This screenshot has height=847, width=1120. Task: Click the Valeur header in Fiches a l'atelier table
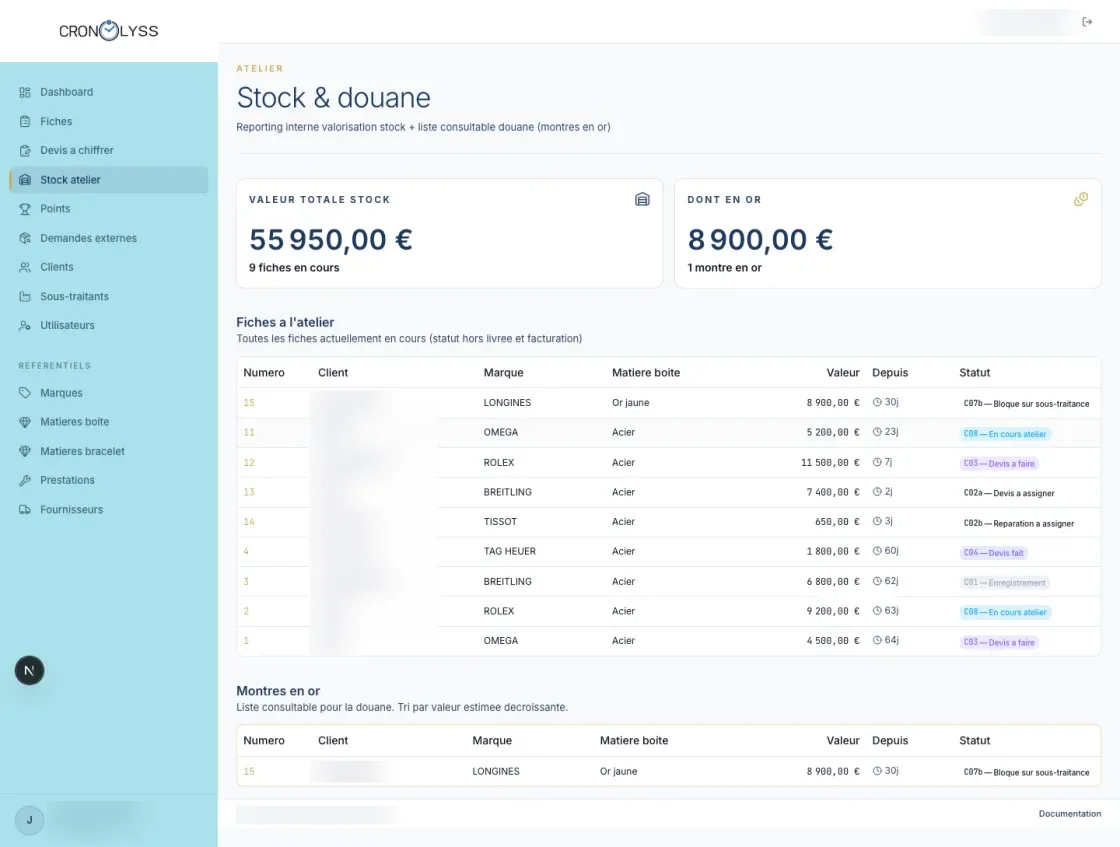[x=843, y=373]
